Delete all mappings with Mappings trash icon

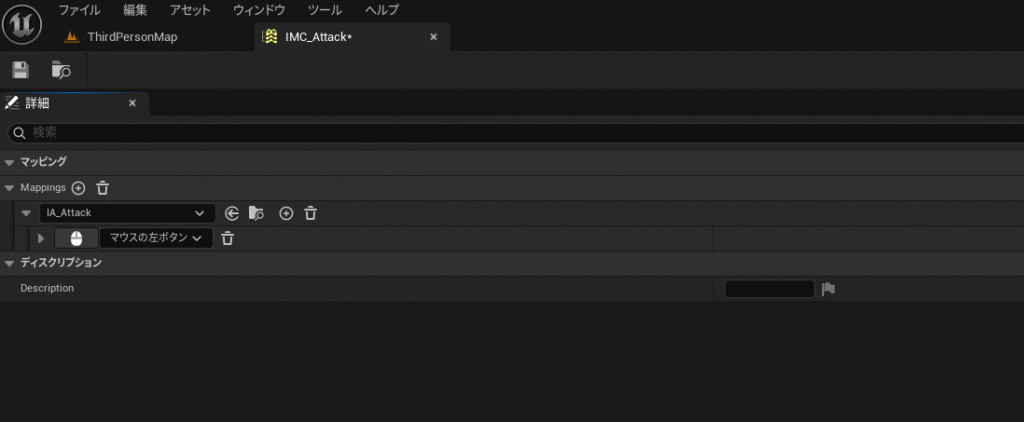point(103,188)
